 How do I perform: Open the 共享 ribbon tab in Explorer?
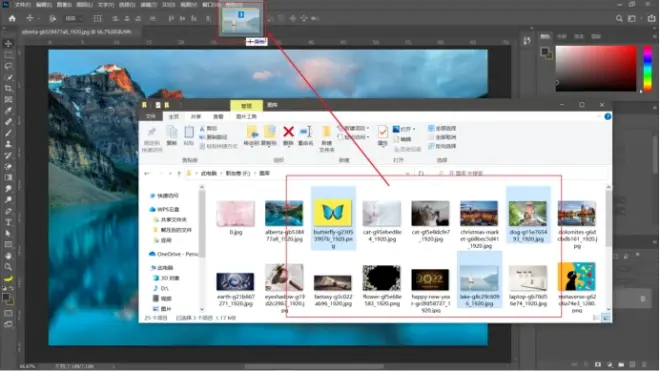(196, 117)
